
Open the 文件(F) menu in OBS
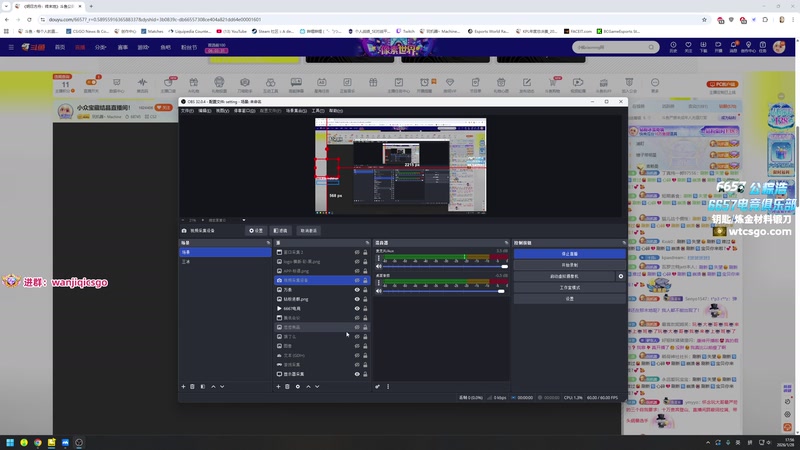point(187,111)
